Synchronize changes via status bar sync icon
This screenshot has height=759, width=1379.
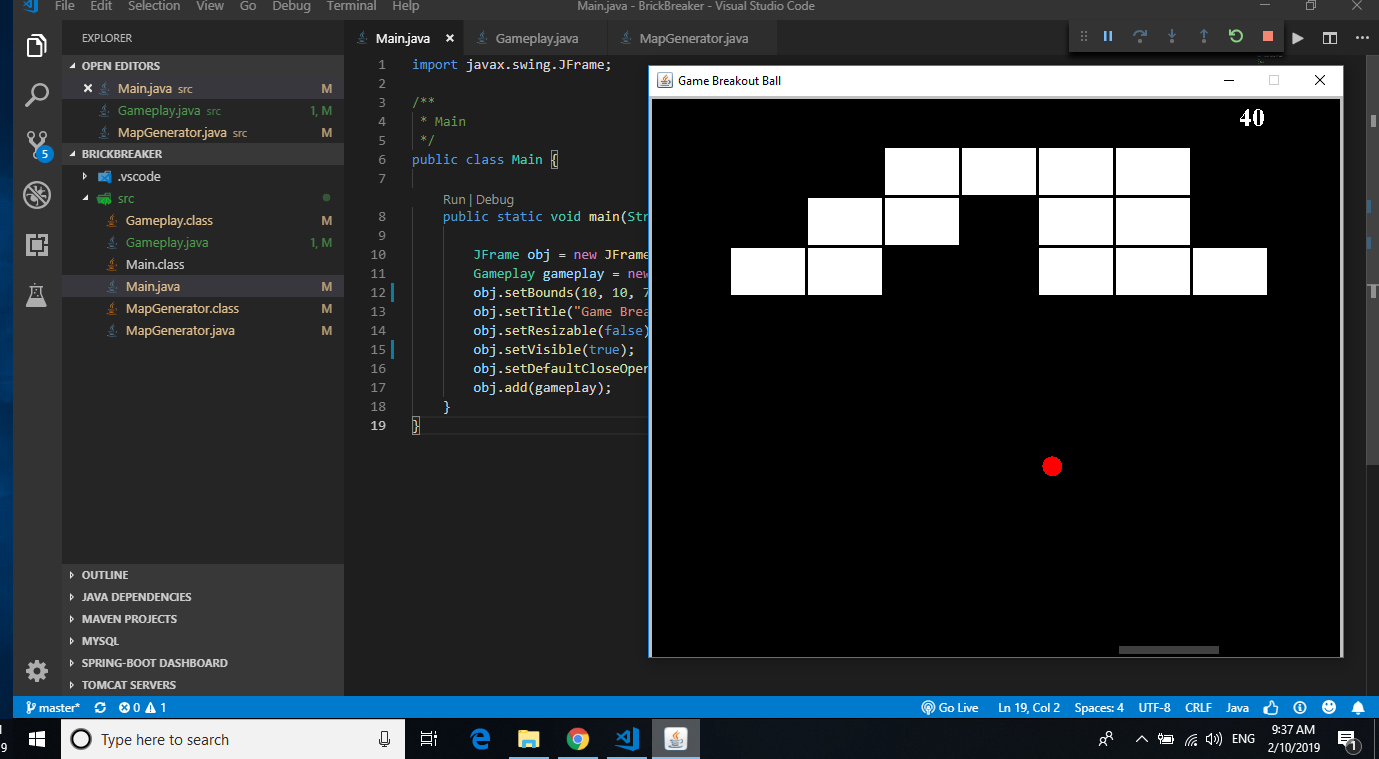pos(100,707)
